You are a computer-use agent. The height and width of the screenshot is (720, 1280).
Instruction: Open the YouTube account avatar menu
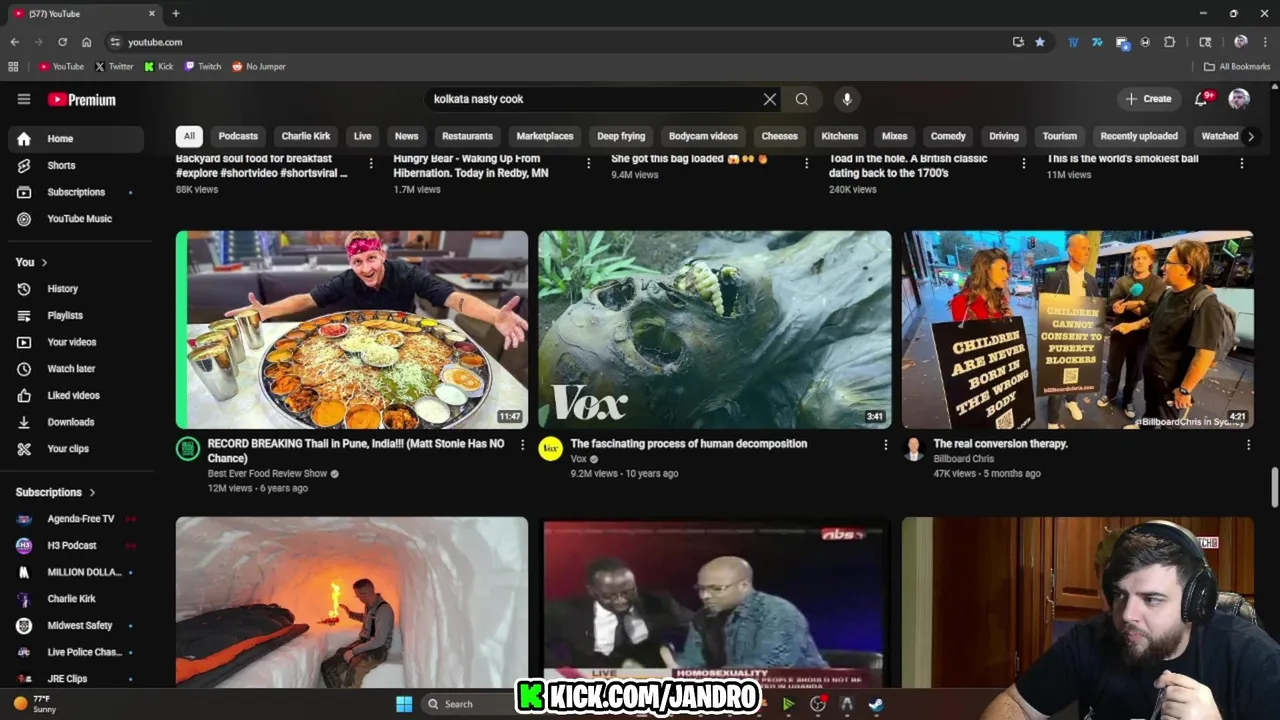click(1239, 98)
